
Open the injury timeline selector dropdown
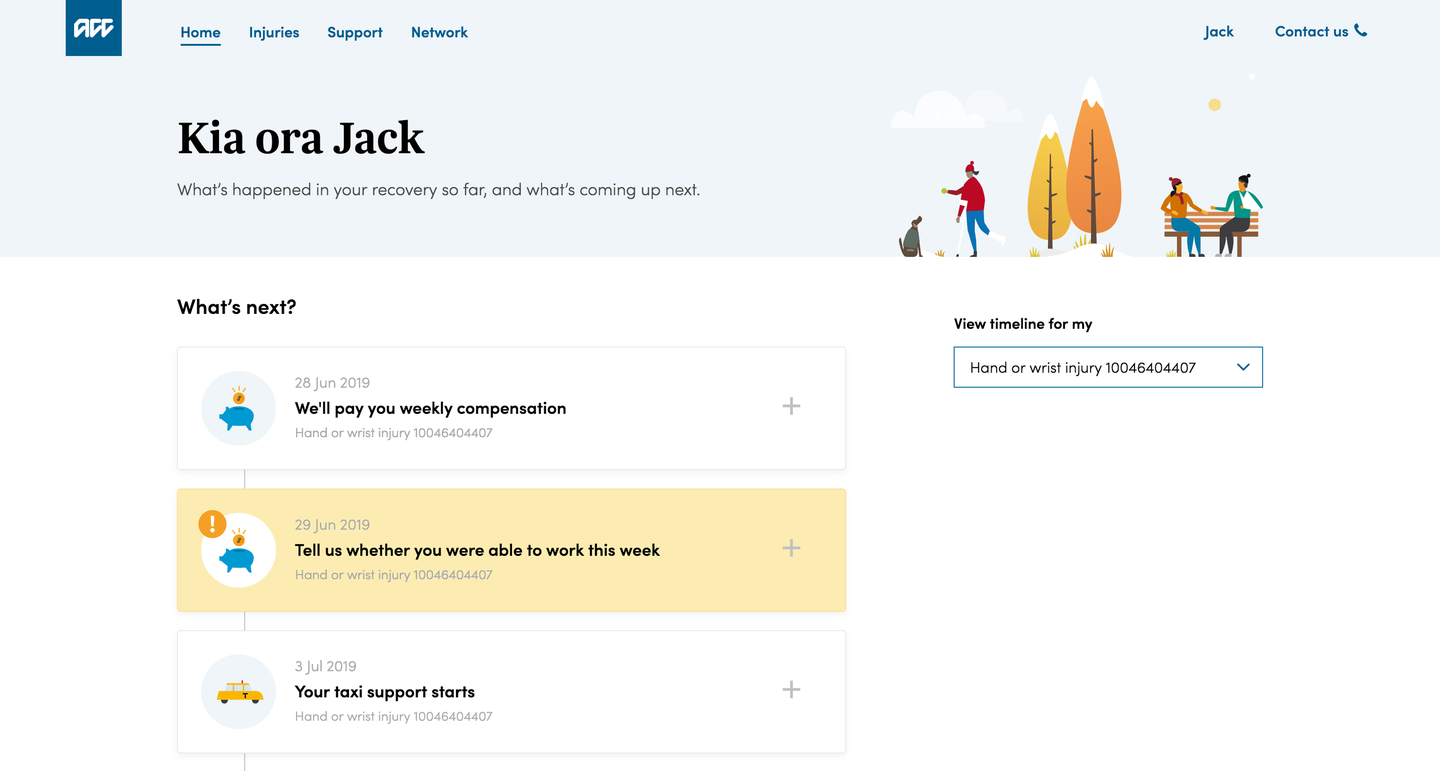1108,367
